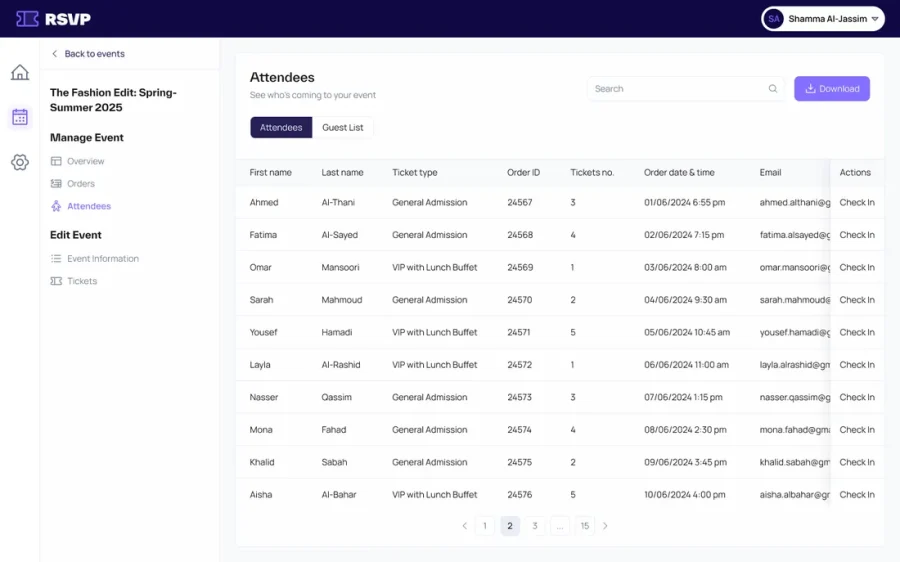This screenshot has height=562, width=900.
Task: Click the RSVP ticket logo icon
Action: 27,19
